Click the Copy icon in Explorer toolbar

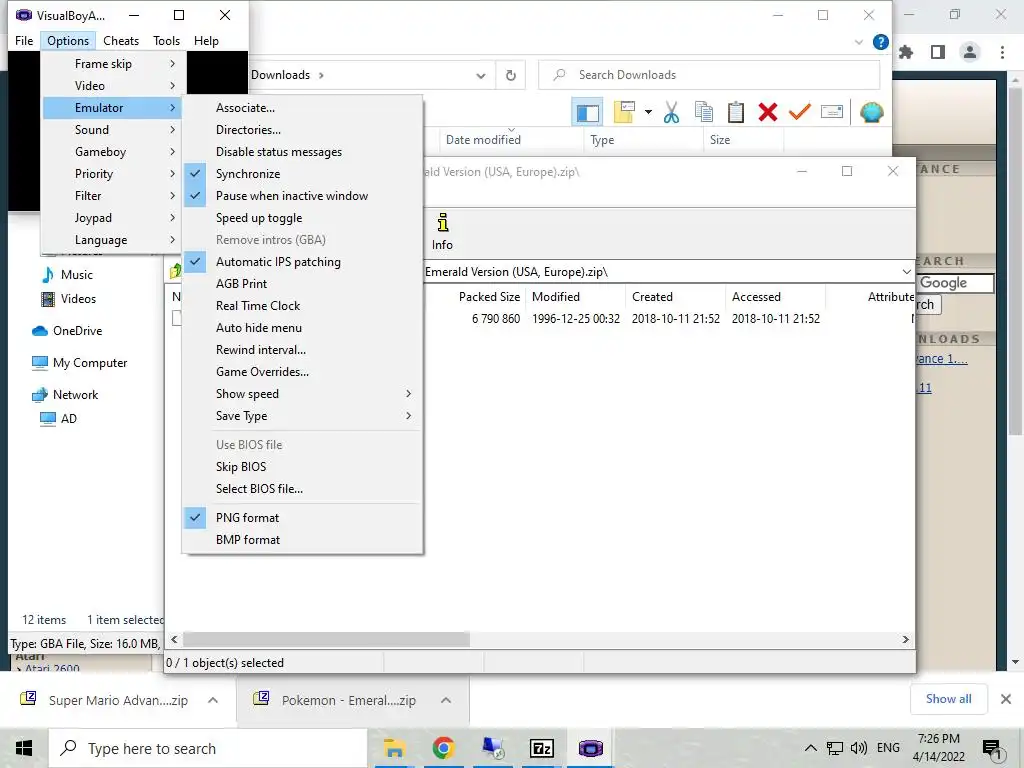tap(703, 112)
